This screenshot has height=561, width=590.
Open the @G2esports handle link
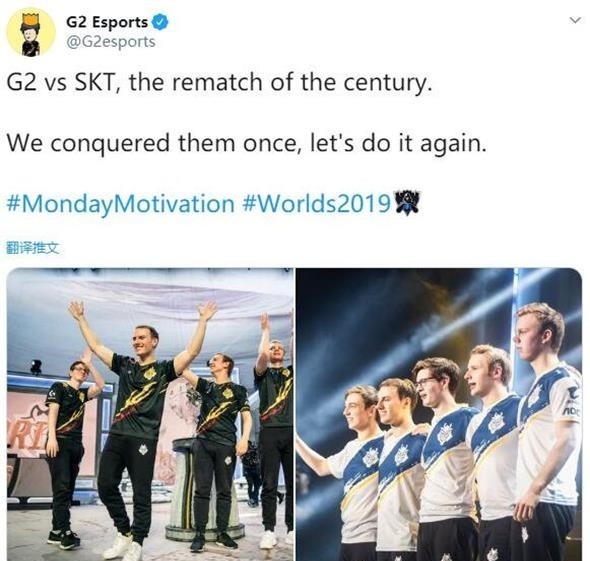(111, 42)
